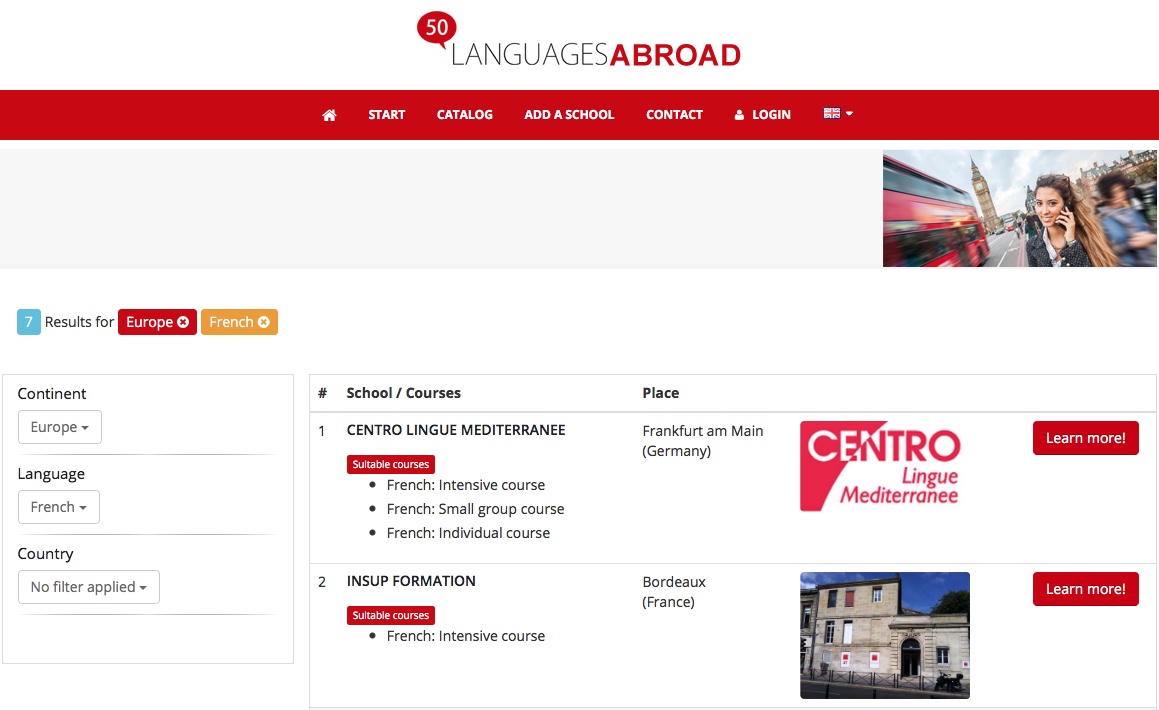
Task: Select ADD A SCHOOL in the menu
Action: [x=569, y=114]
